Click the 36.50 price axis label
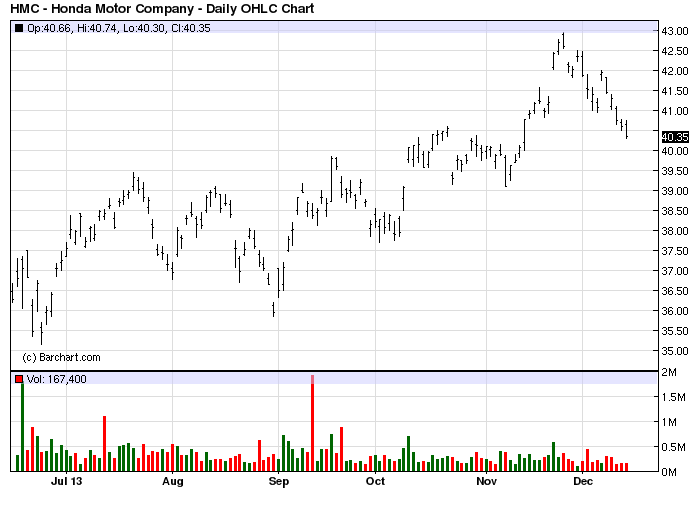The width and height of the screenshot is (700, 512). coord(675,291)
